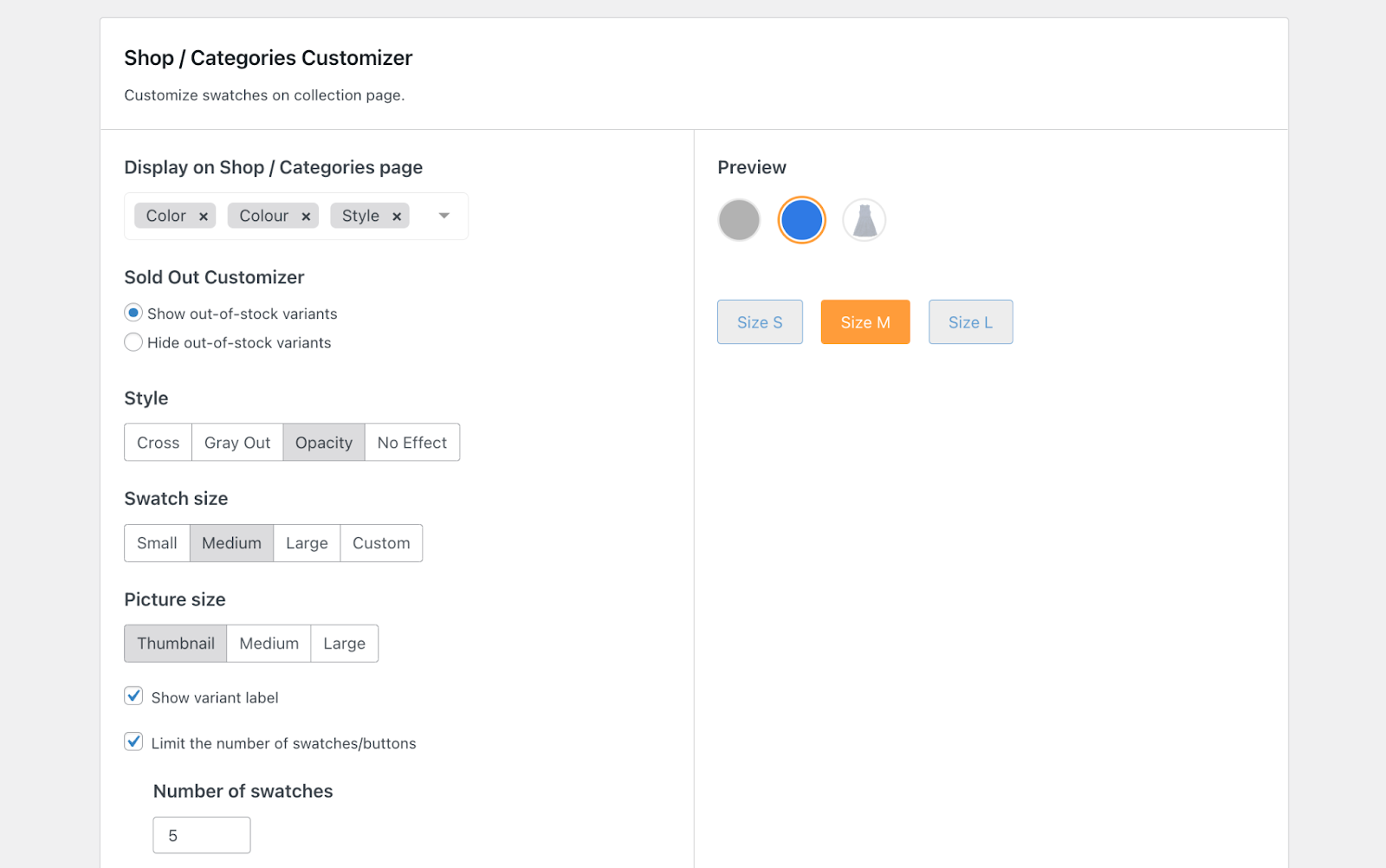Set swatch size to Small
The image size is (1386, 868).
tap(157, 543)
